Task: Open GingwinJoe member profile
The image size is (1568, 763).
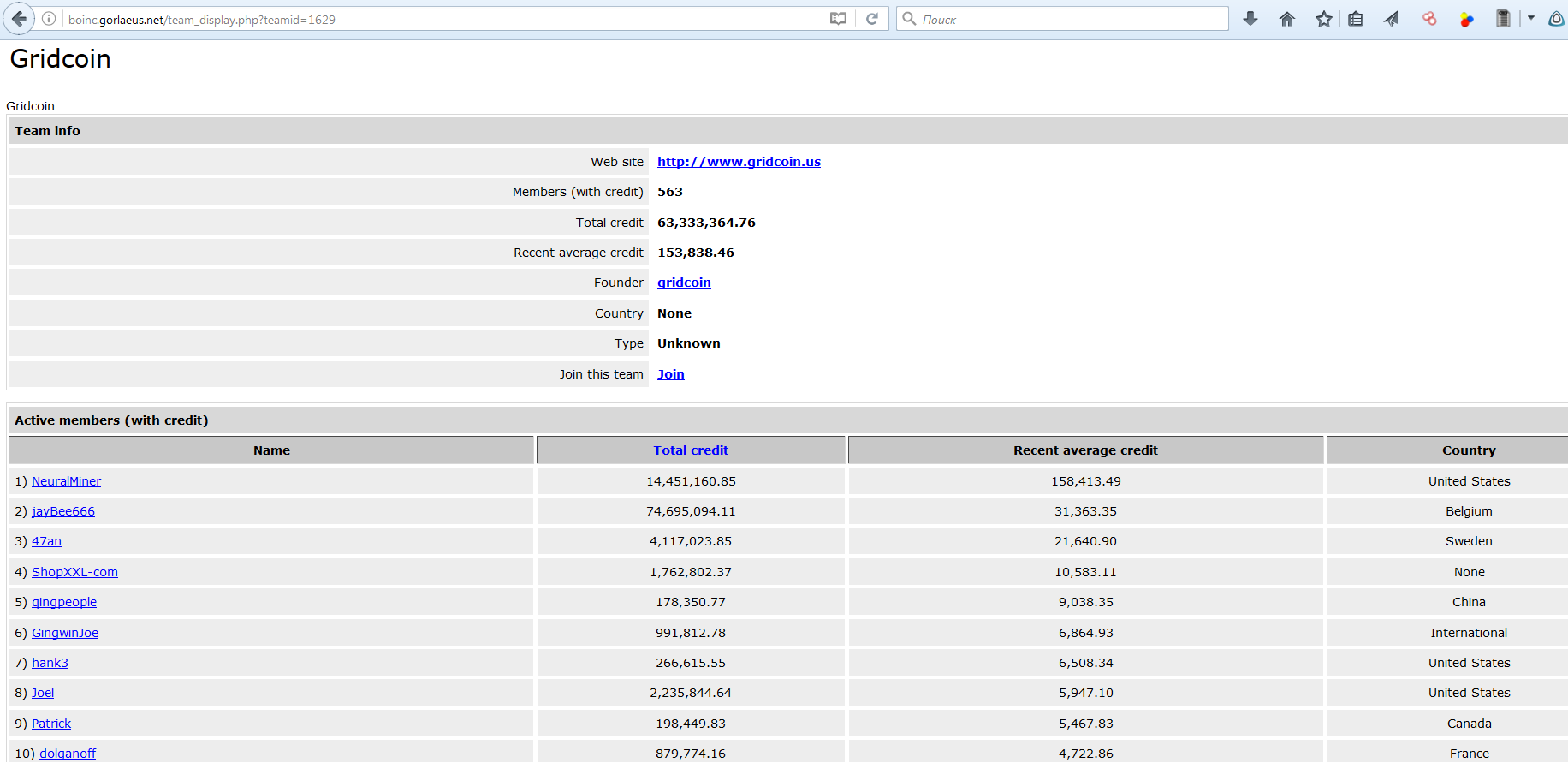Action: click(x=65, y=633)
